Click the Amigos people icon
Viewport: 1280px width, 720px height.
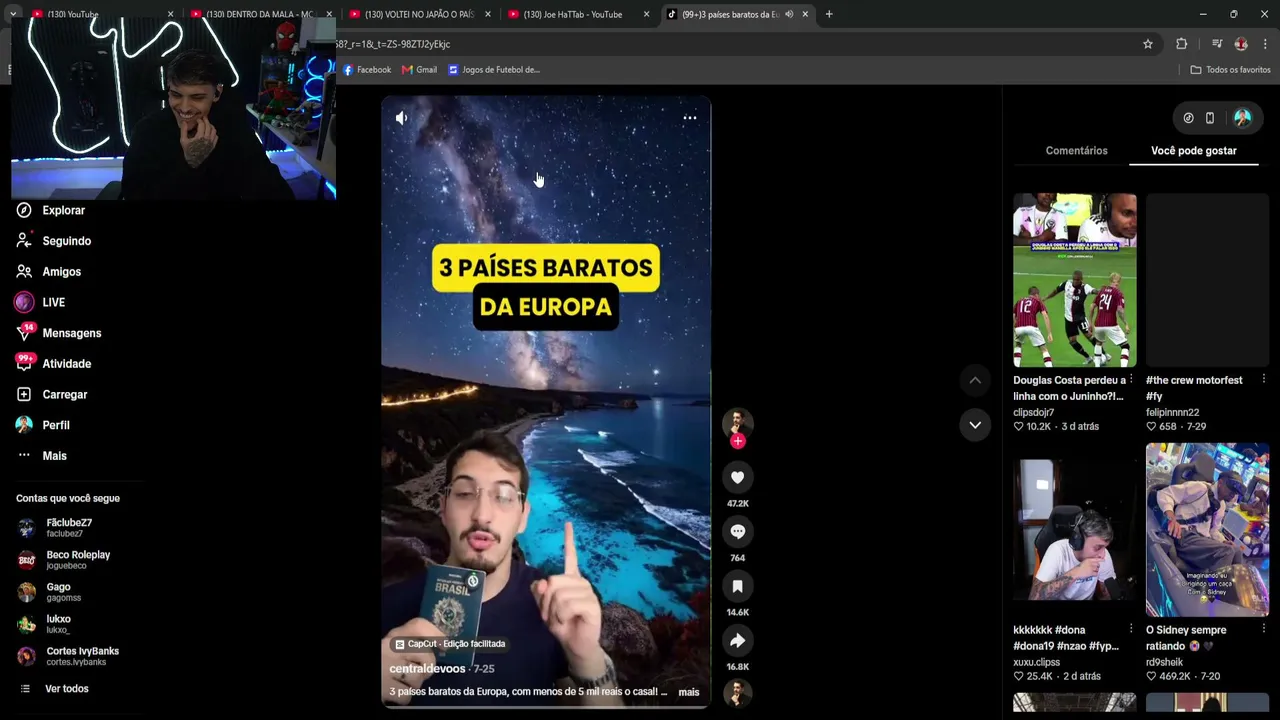(x=24, y=272)
